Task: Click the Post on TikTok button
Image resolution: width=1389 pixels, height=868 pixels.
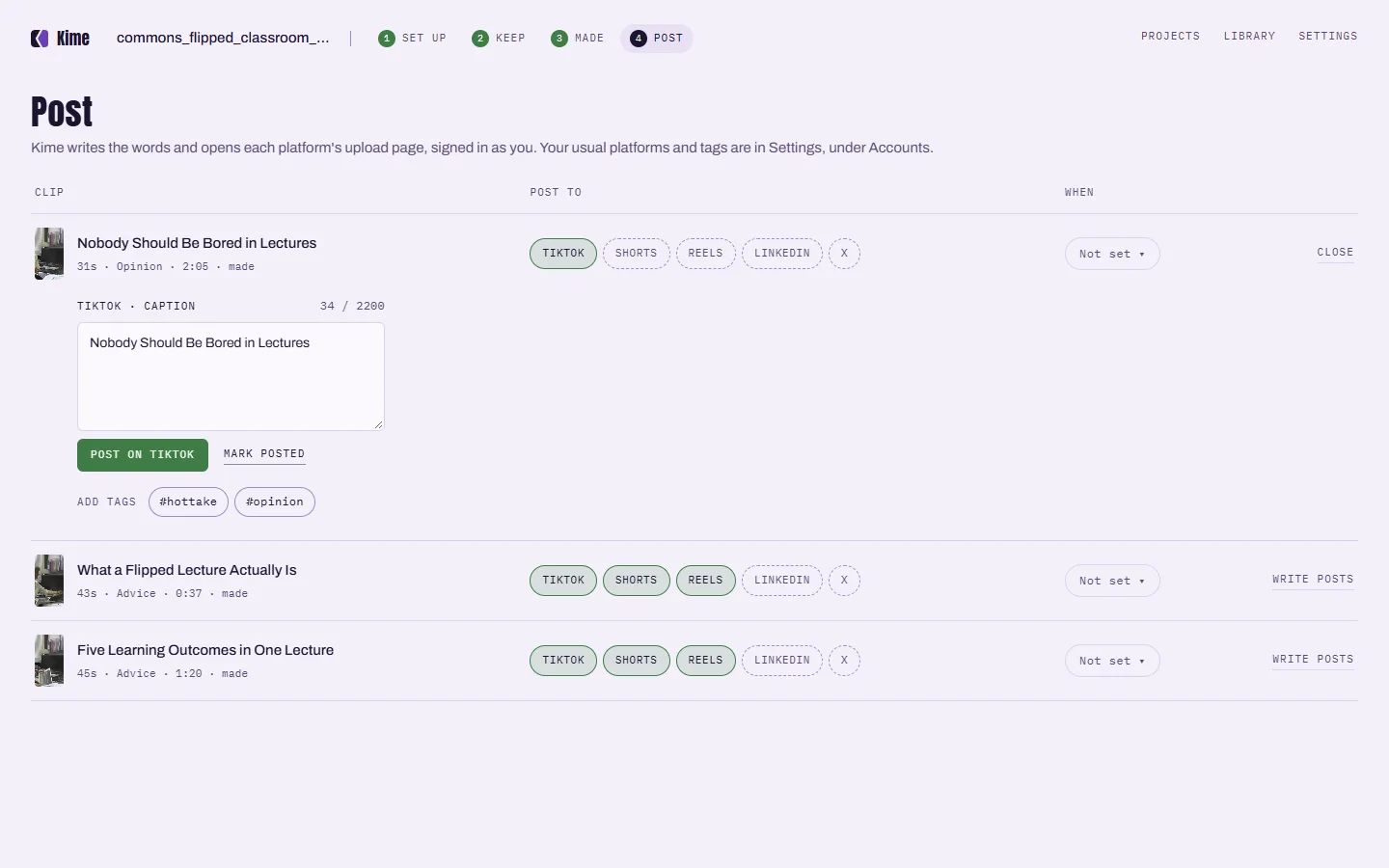Action: [x=143, y=455]
